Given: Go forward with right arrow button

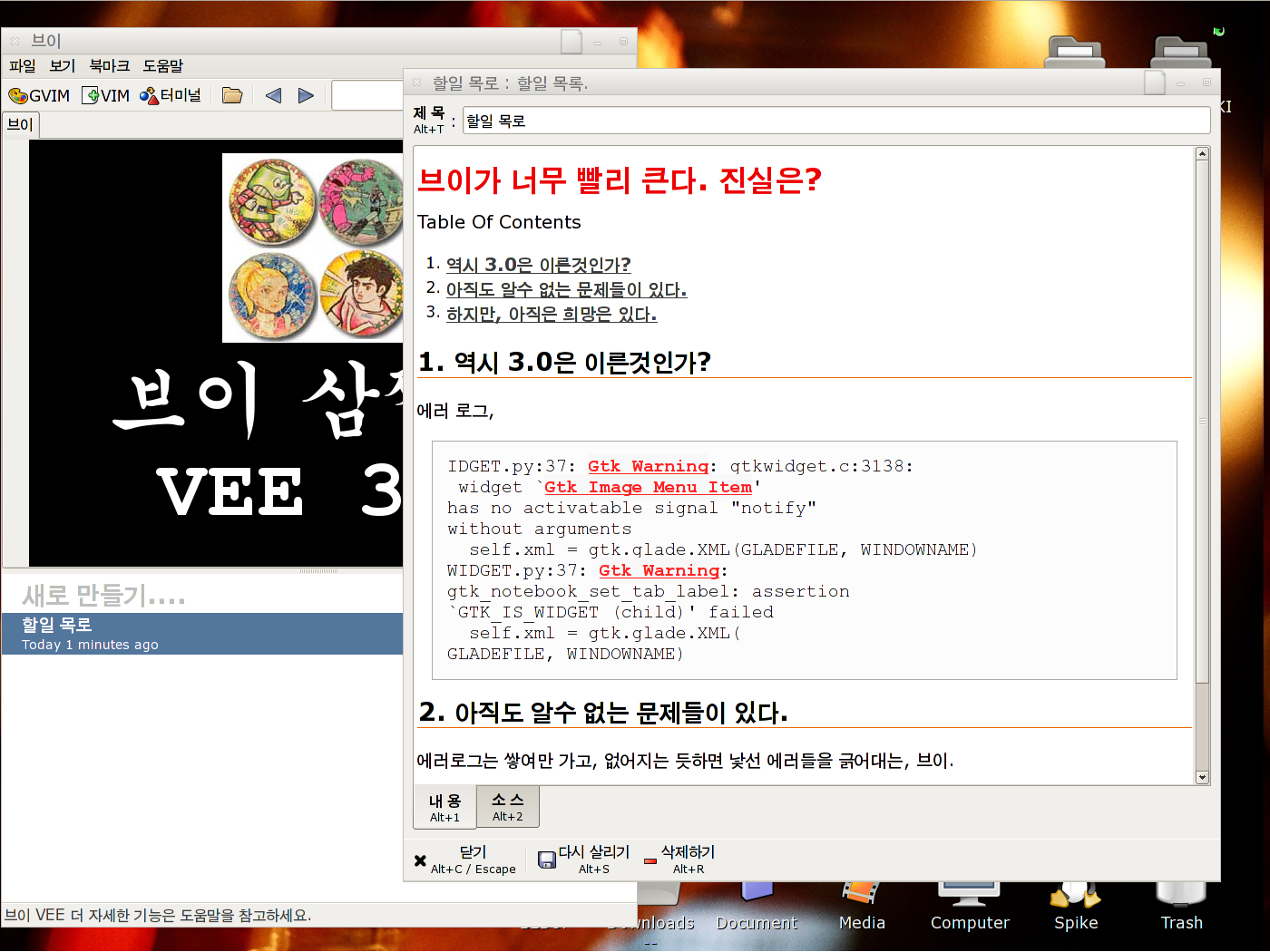Looking at the screenshot, I should point(306,95).
